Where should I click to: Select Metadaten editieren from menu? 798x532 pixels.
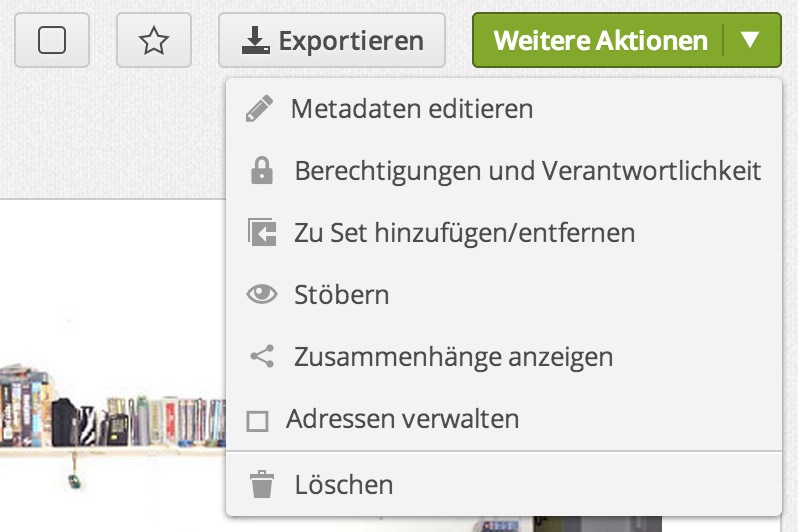(x=411, y=109)
